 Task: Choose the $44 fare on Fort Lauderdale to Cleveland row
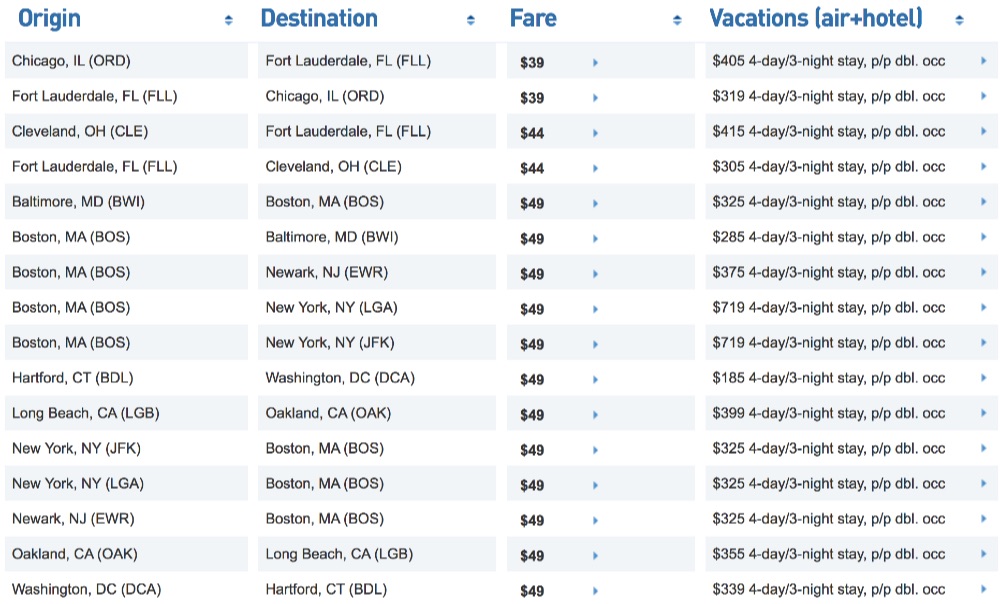(532, 168)
